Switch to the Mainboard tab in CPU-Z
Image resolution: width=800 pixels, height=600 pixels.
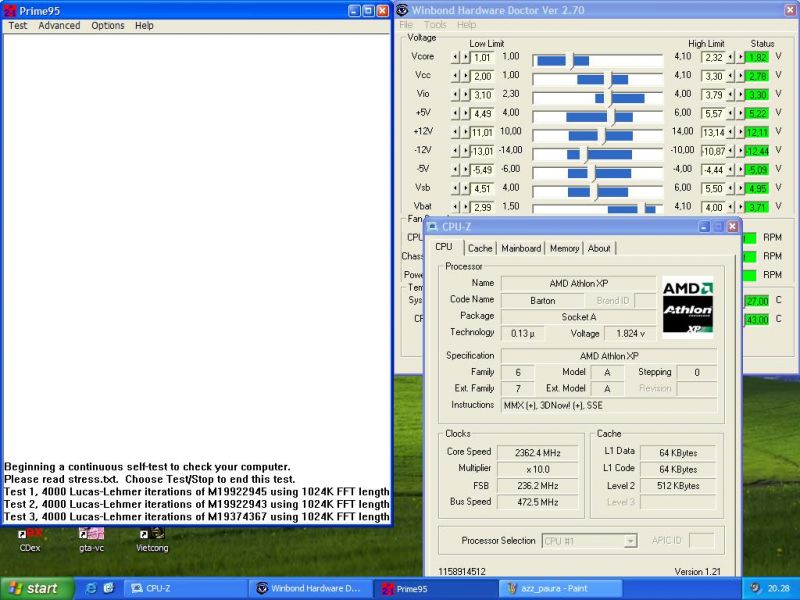[x=521, y=248]
